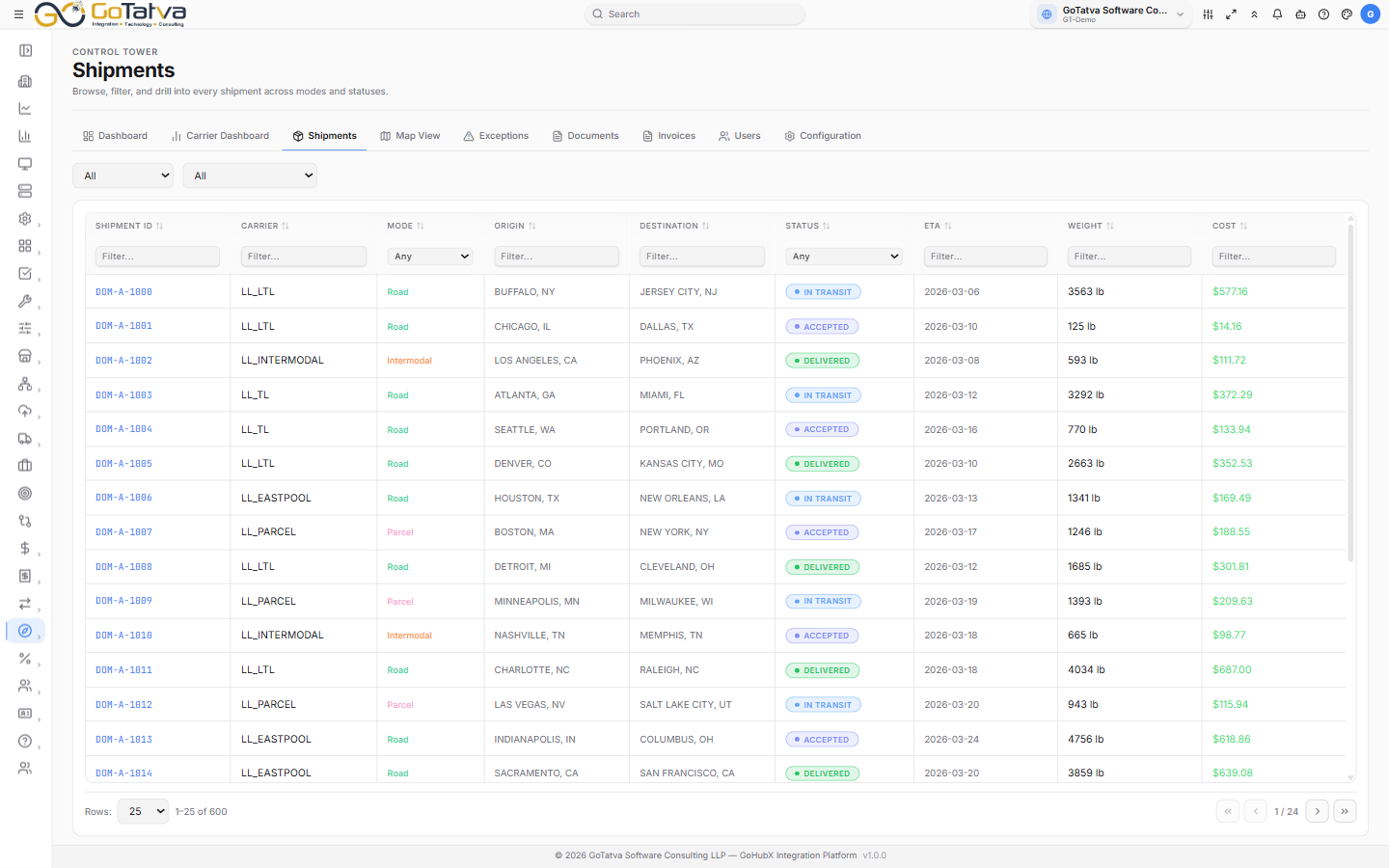The image size is (1389, 868).
Task: Switch to the Configuration tab
Action: 823,136
